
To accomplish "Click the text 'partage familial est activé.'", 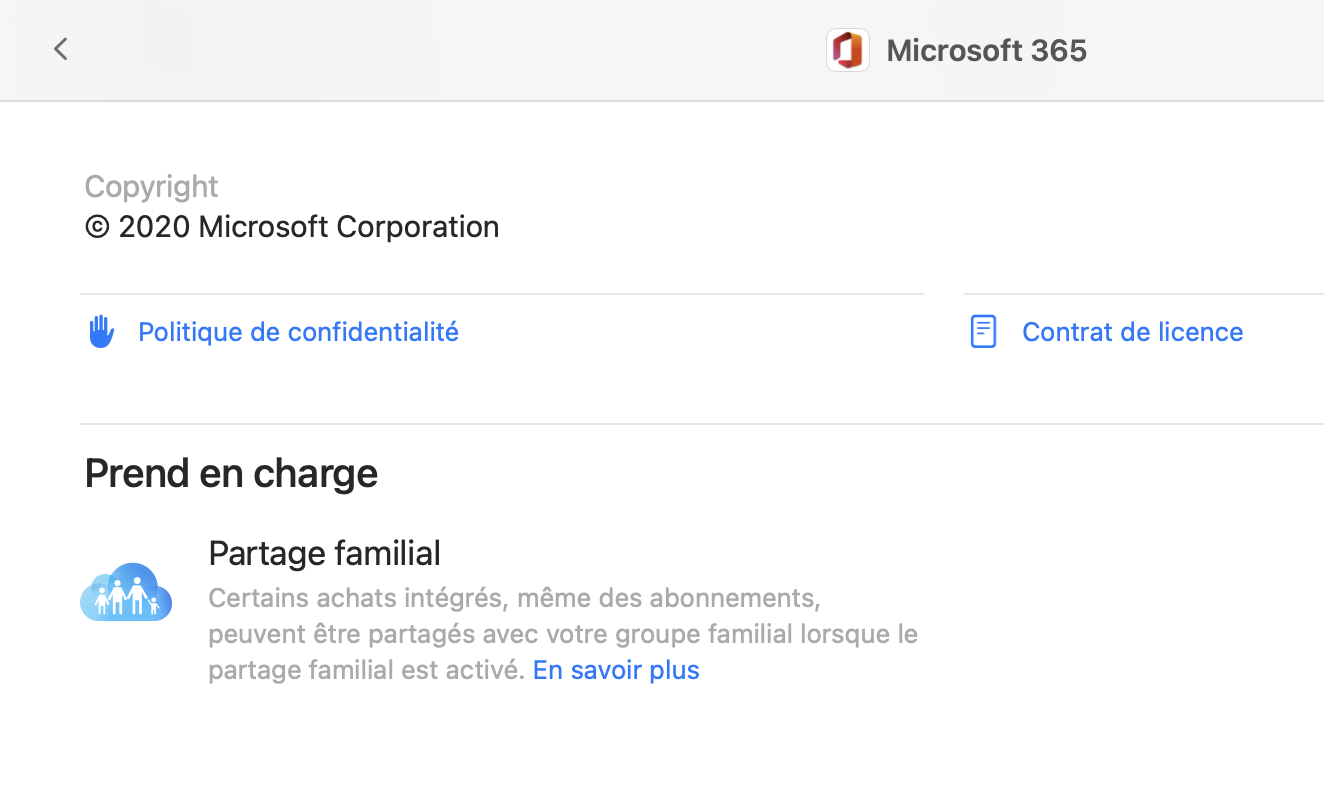I will pos(366,670).
